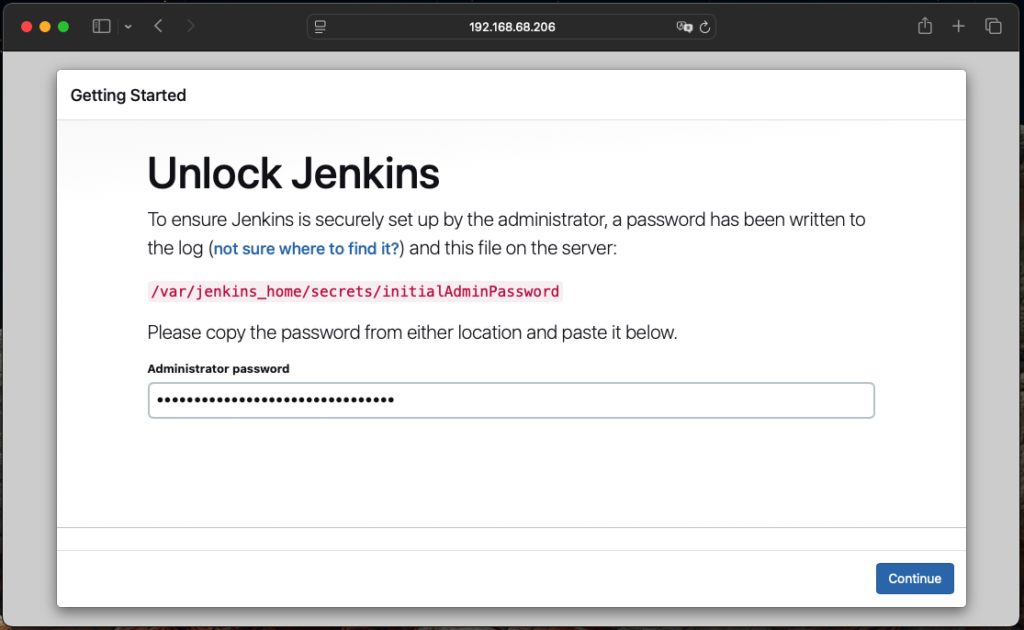The width and height of the screenshot is (1024, 630).
Task: Click the Getting Started title
Action: coord(128,95)
